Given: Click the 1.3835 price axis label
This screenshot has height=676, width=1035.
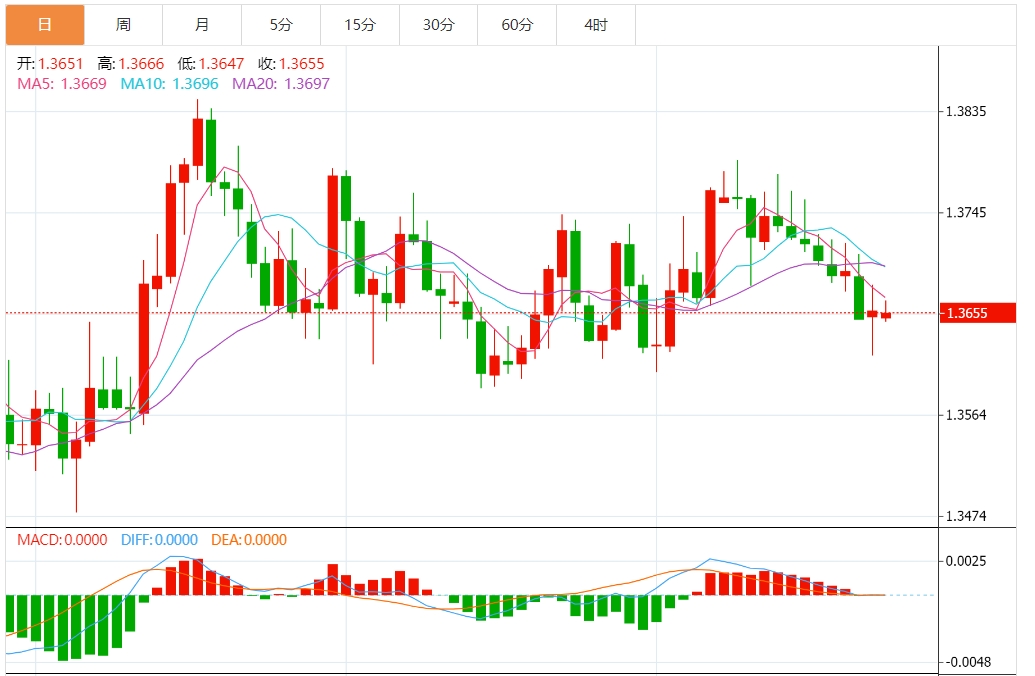Looking at the screenshot, I should tap(966, 112).
